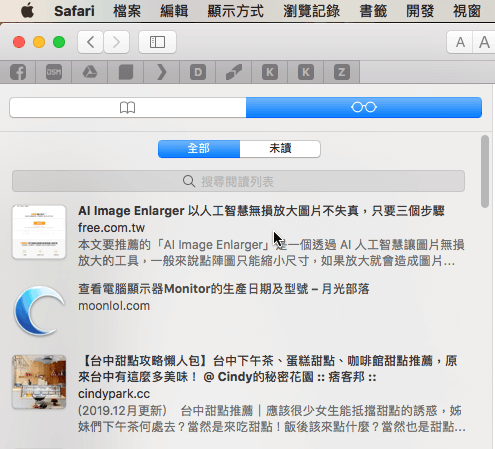Screen dimensions: 495x449
Task: Open the 開發 menu
Action: click(420, 11)
